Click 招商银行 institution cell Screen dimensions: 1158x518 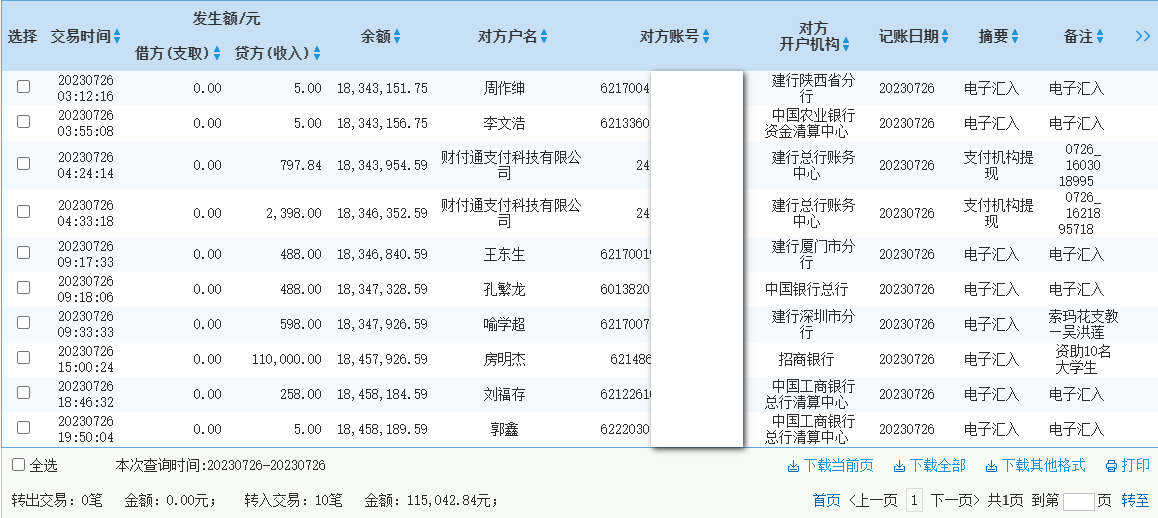(806, 360)
